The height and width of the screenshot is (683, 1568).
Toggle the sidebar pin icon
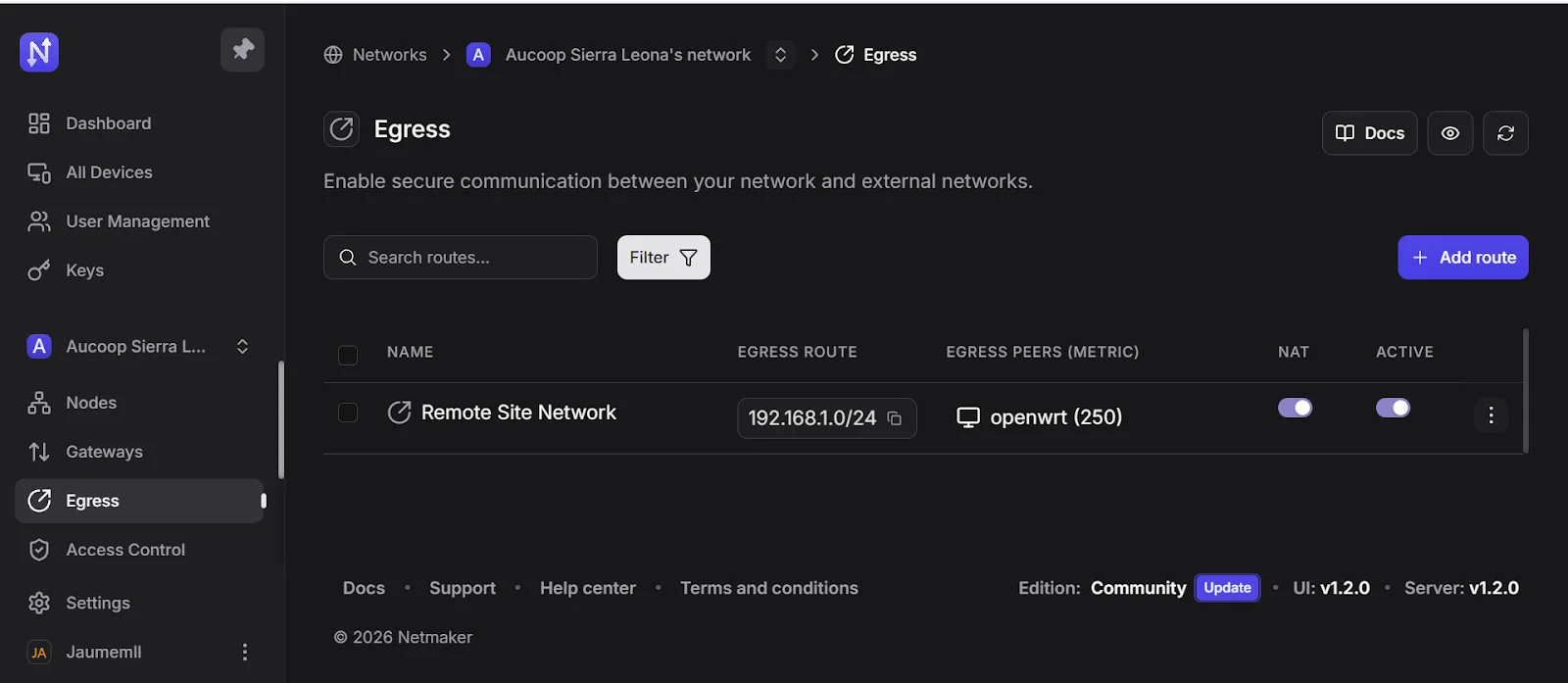click(x=242, y=49)
